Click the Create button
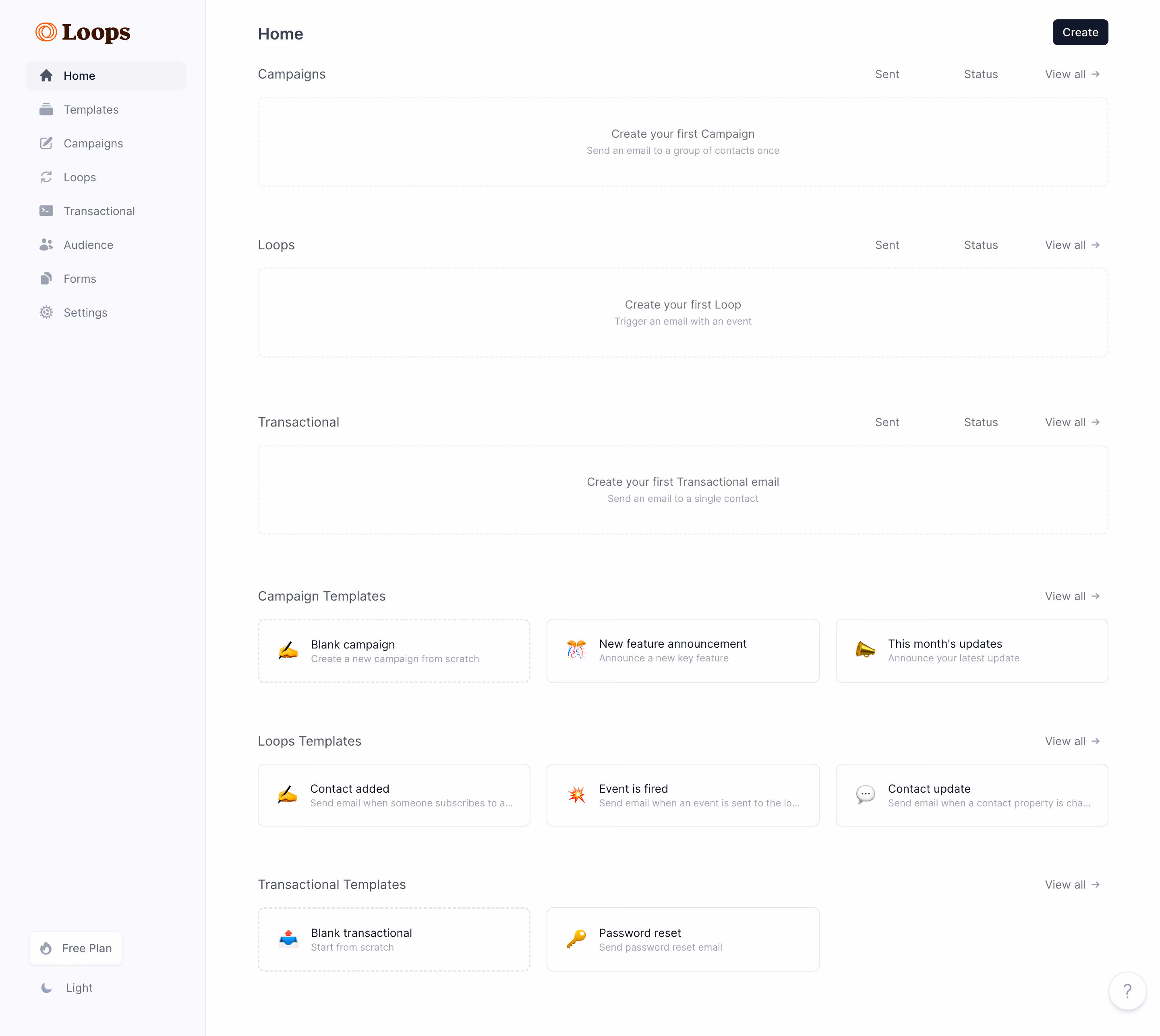1160x1036 pixels. [x=1080, y=33]
